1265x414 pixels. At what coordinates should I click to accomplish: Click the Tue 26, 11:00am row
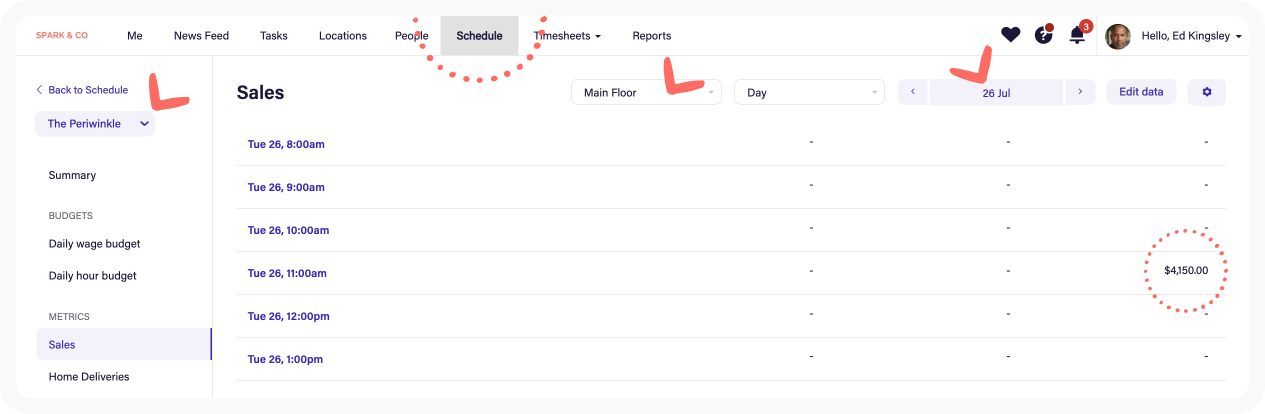731,273
